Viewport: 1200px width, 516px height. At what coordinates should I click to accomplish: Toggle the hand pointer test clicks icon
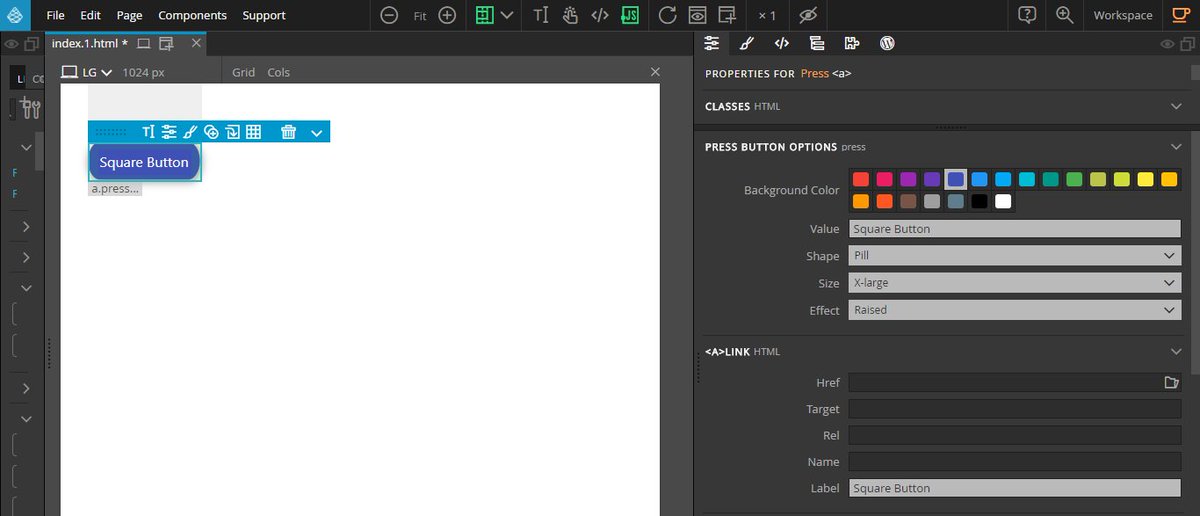click(x=571, y=15)
